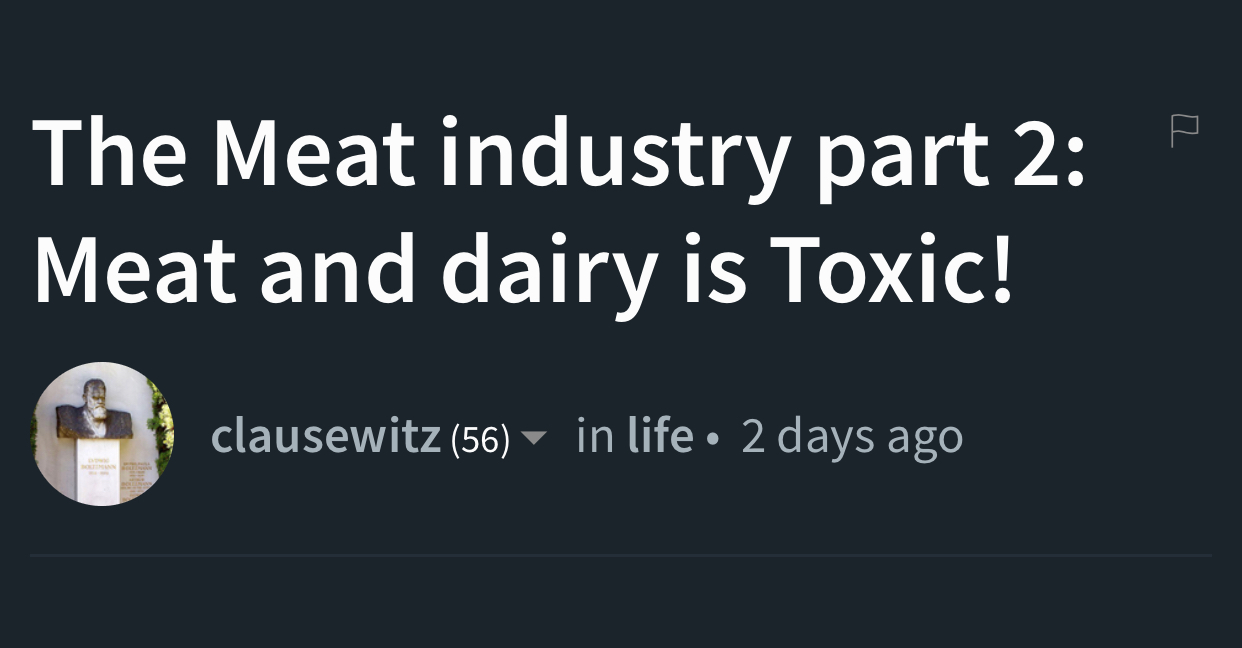Image resolution: width=1242 pixels, height=648 pixels.
Task: Click the bullet dot before '2 days ago'
Action: (711, 440)
